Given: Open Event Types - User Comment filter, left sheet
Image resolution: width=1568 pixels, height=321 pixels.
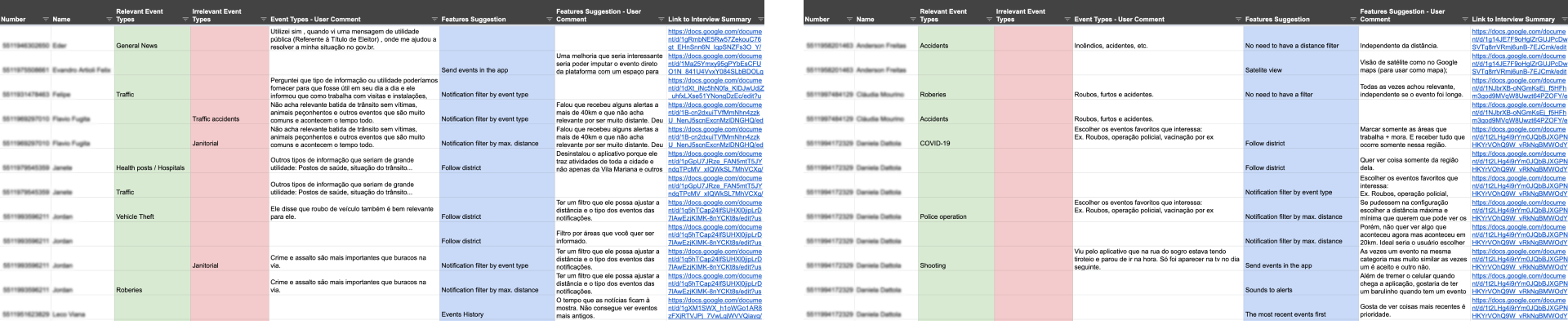Looking at the screenshot, I should pos(434,19).
